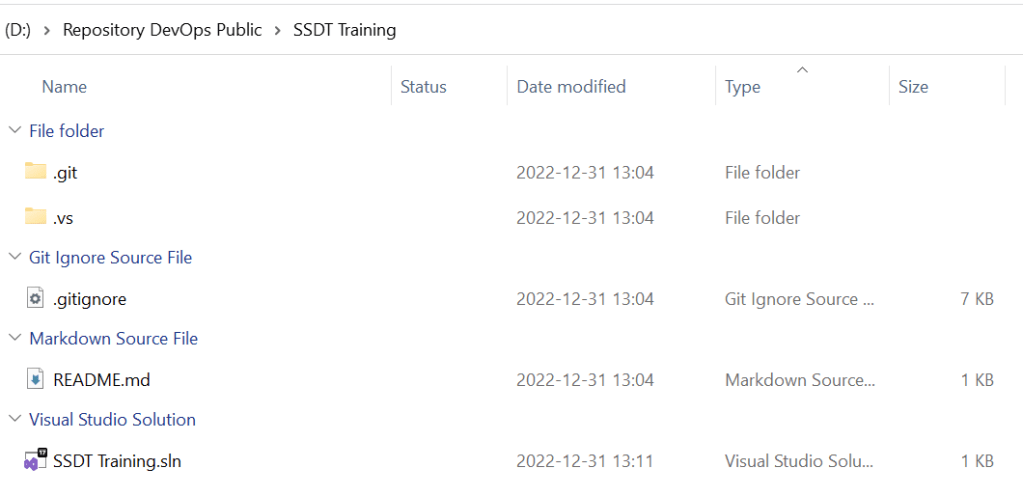Click the SSDT Training.sln Visual Studio icon
The width and height of the screenshot is (1023, 496).
36,460
